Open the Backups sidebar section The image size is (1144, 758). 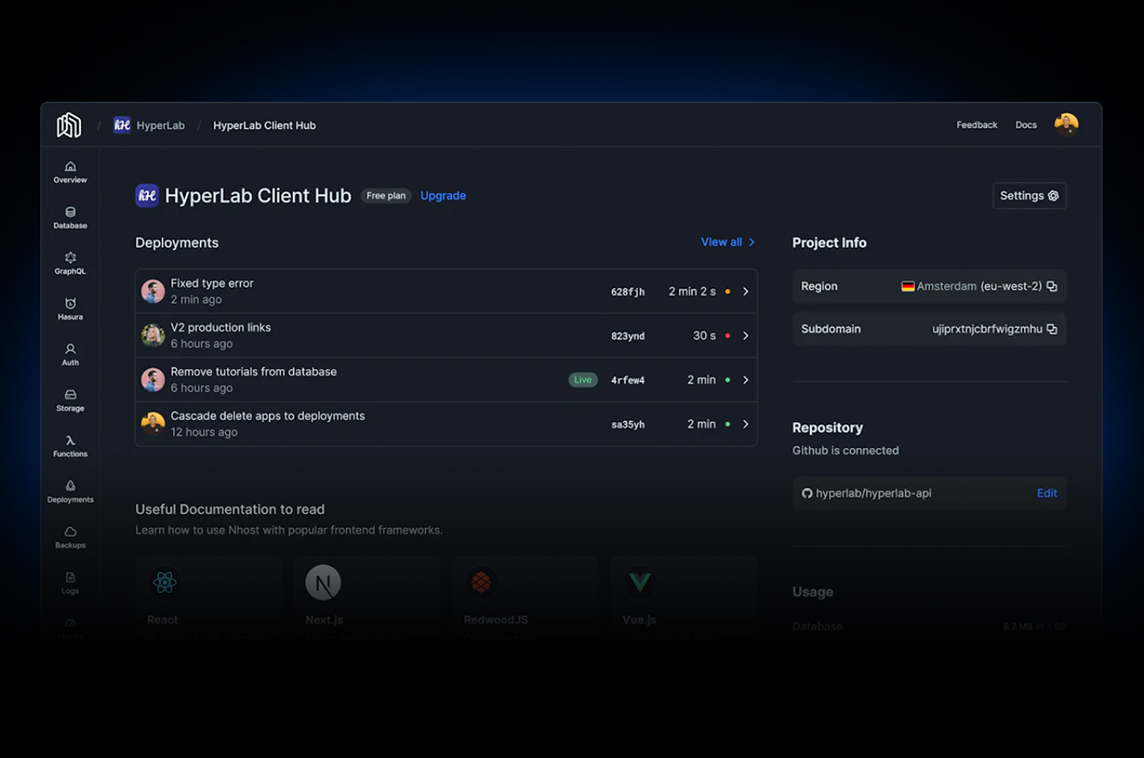(70, 538)
